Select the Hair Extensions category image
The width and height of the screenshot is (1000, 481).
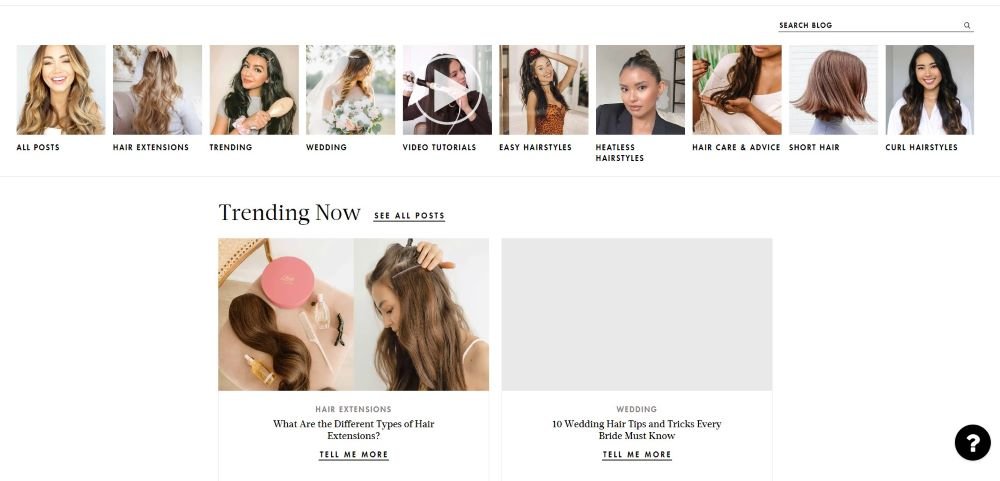click(158, 90)
